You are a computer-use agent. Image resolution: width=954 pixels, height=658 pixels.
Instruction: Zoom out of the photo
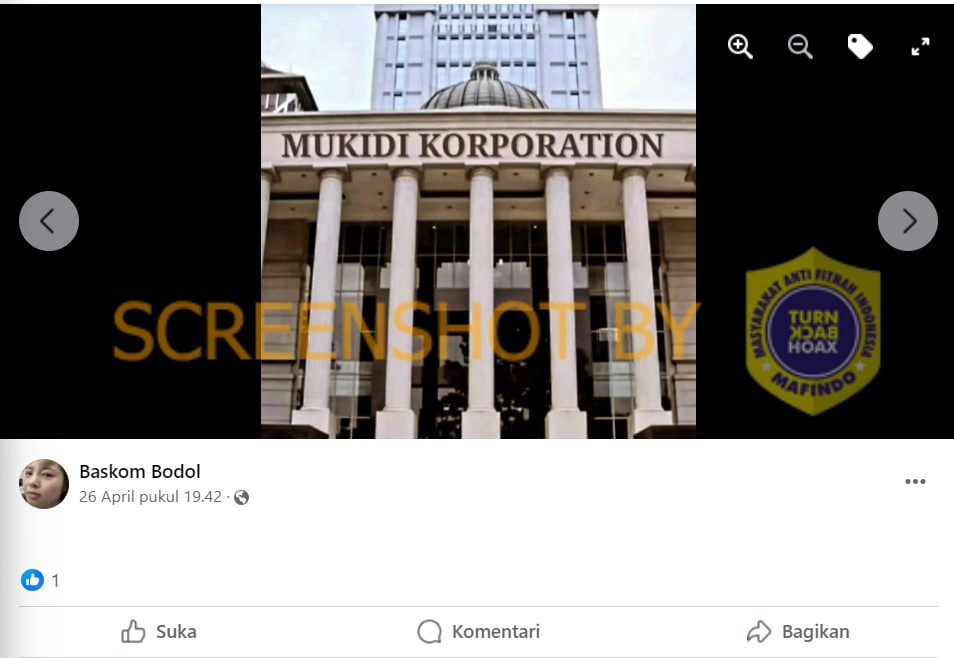point(800,47)
